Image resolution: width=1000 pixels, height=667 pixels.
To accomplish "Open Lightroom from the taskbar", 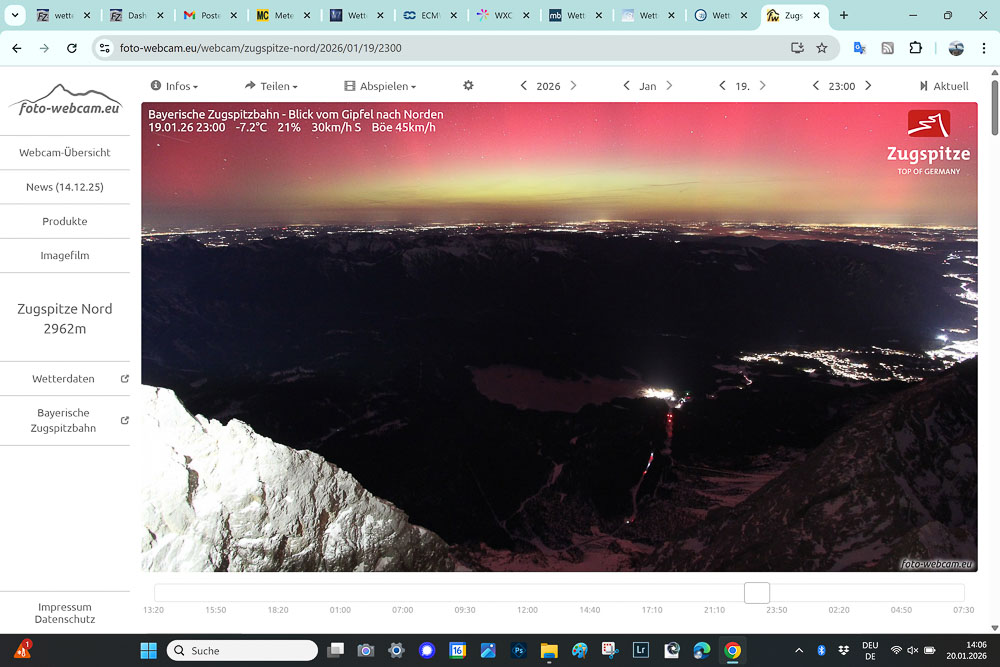I will (641, 650).
